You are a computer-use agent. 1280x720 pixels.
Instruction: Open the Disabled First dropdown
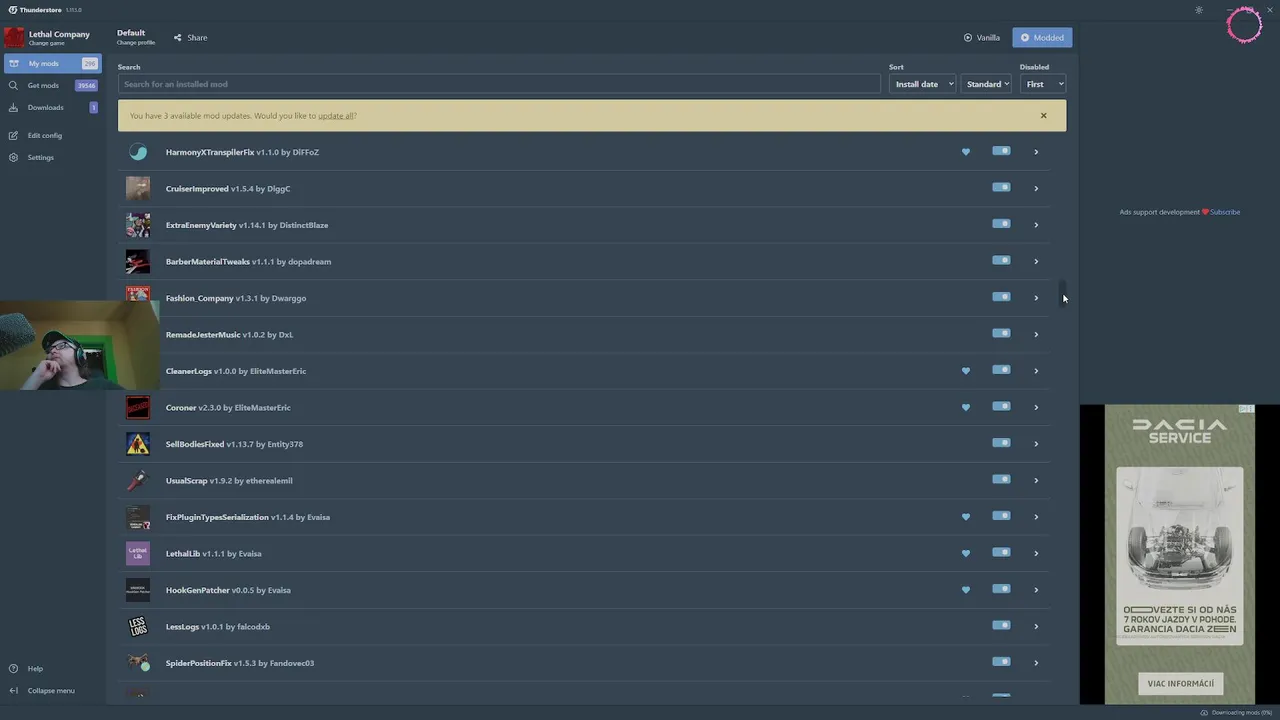tap(1043, 84)
